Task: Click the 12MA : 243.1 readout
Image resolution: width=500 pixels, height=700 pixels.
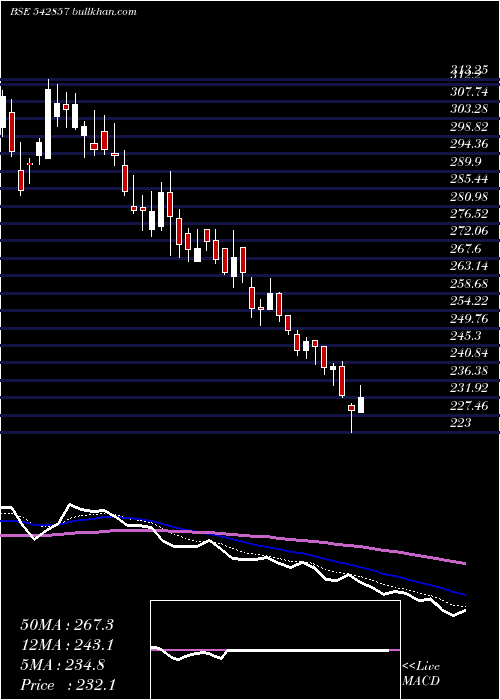Action: tap(67, 645)
